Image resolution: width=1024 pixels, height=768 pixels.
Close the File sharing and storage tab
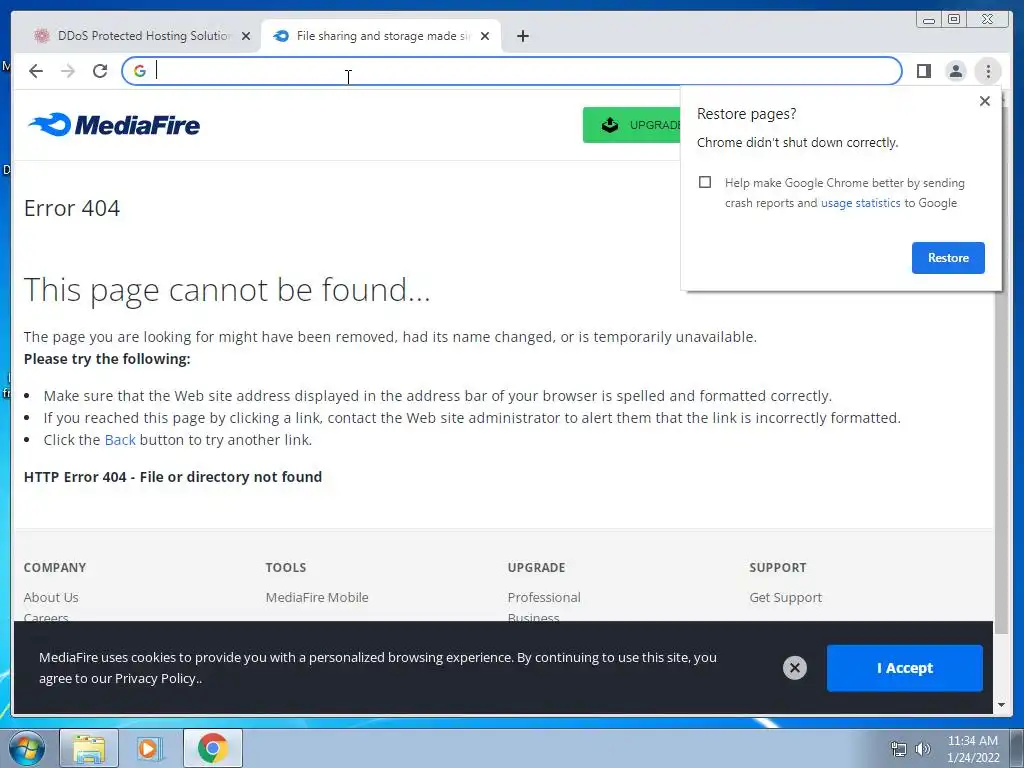485,37
